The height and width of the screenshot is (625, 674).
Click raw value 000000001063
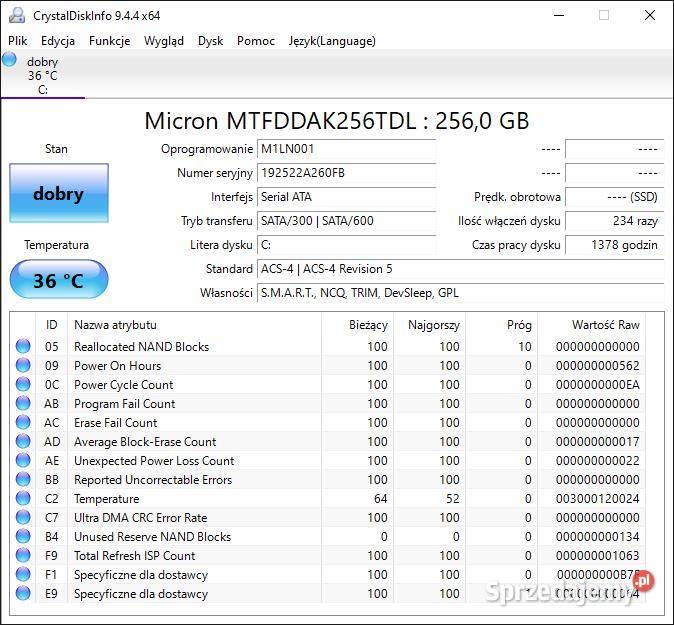click(597, 555)
